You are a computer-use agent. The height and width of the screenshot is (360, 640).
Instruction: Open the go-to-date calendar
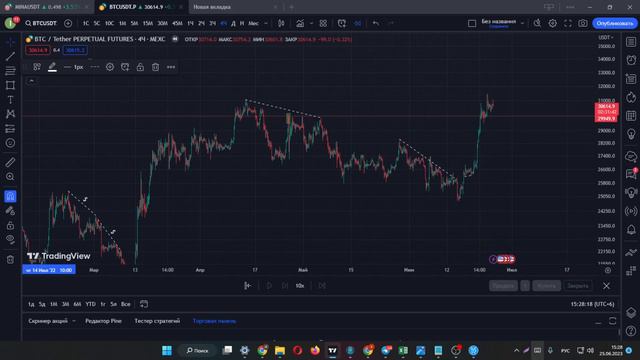(x=144, y=304)
